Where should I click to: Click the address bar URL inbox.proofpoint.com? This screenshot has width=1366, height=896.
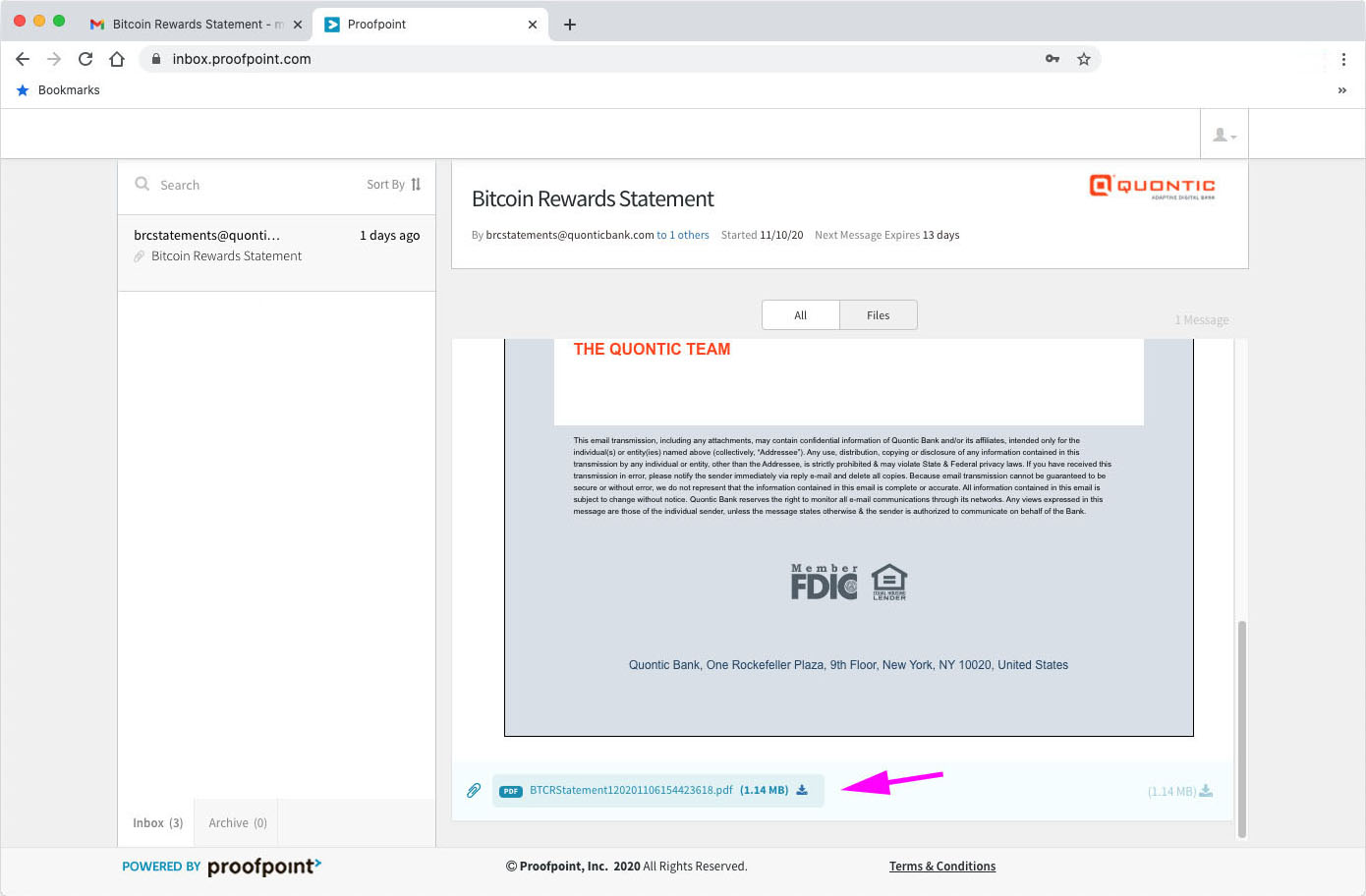242,59
